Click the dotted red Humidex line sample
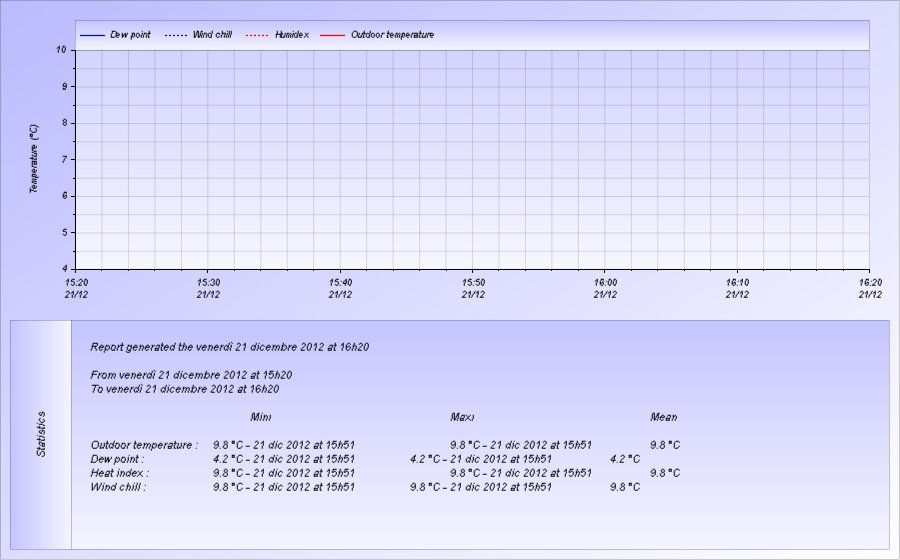The image size is (900, 560). pyautogui.click(x=257, y=36)
